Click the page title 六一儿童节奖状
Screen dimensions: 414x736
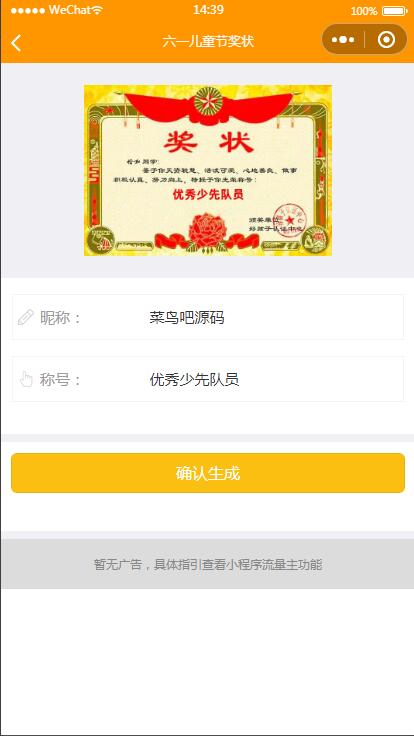click(x=208, y=41)
